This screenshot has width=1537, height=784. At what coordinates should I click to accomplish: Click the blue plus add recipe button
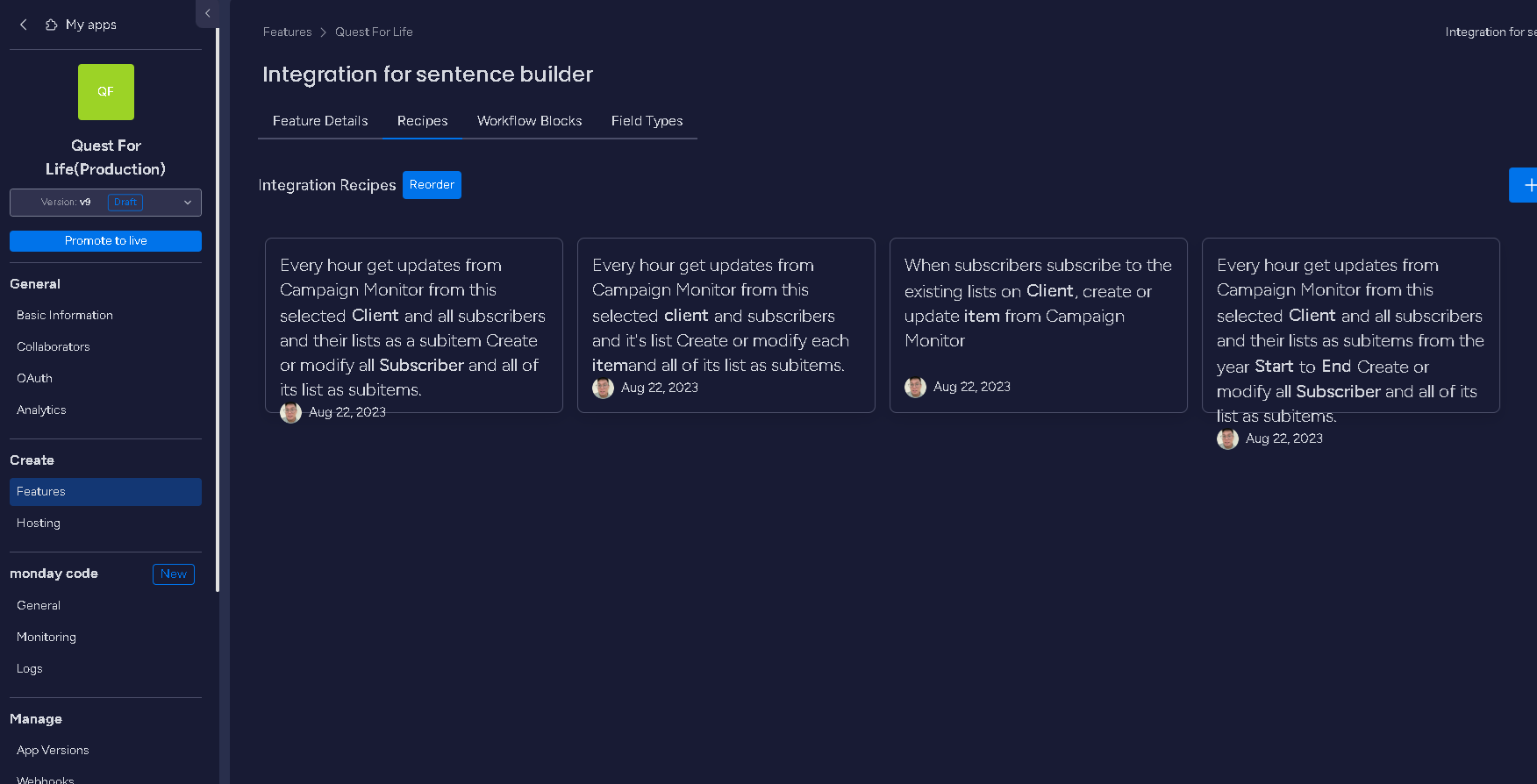point(1525,185)
